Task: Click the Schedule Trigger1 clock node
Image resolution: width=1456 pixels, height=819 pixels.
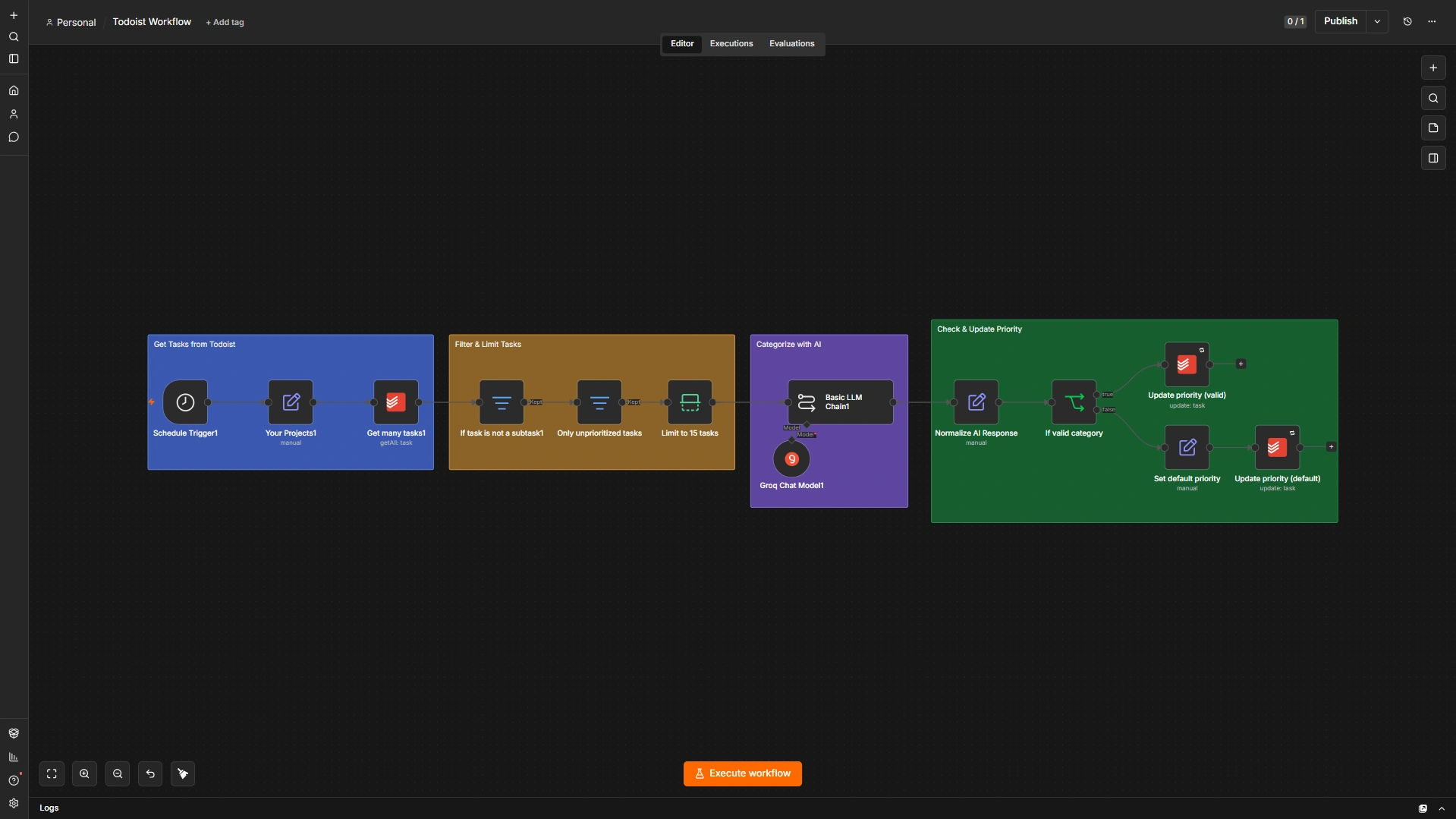Action: [185, 402]
